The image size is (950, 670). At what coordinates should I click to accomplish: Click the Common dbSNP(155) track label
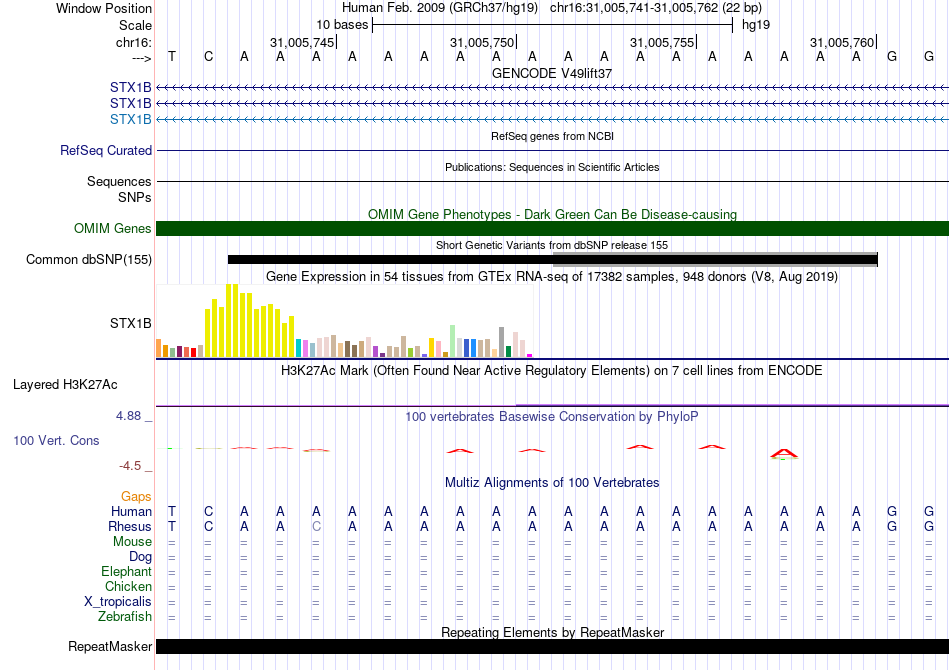[x=89, y=260]
